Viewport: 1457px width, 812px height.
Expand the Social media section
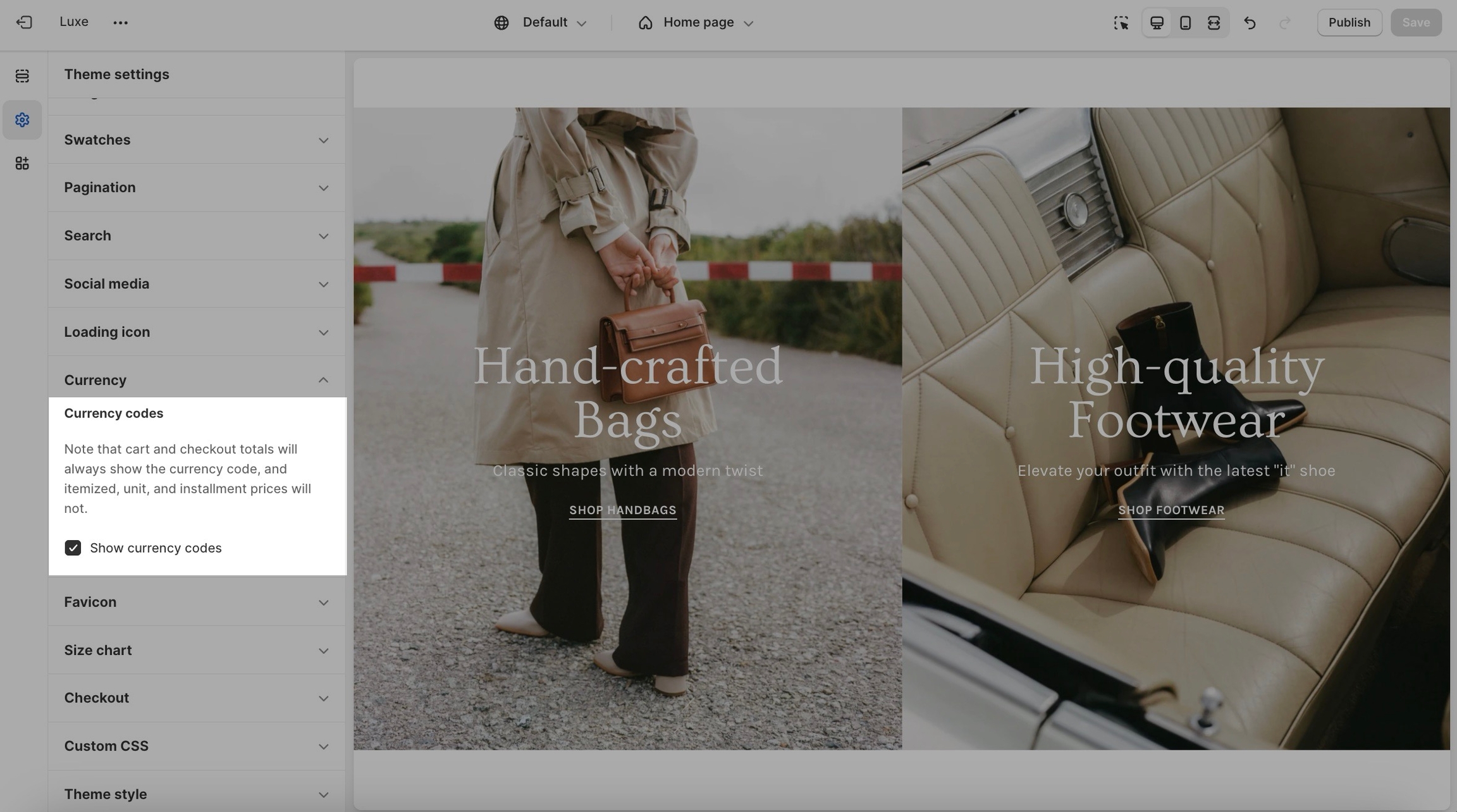[196, 284]
